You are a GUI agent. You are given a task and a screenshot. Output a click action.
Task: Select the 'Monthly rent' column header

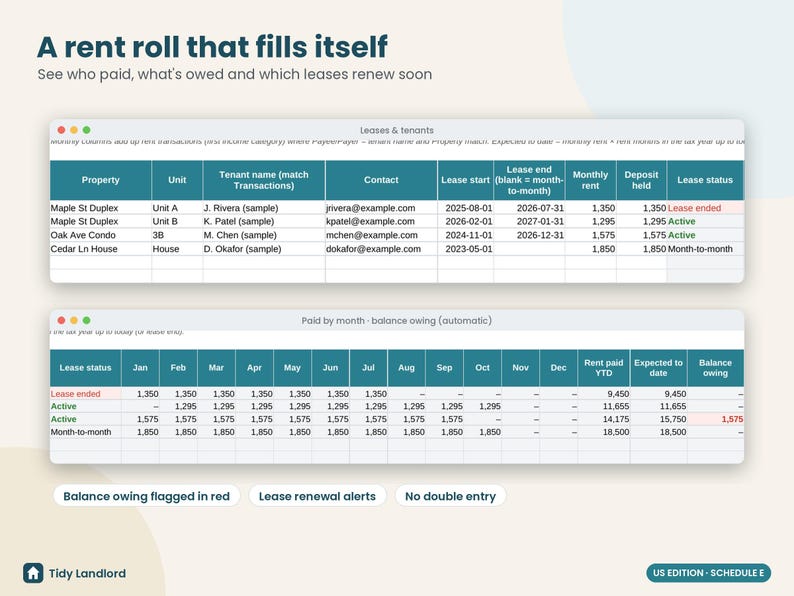pyautogui.click(x=590, y=180)
